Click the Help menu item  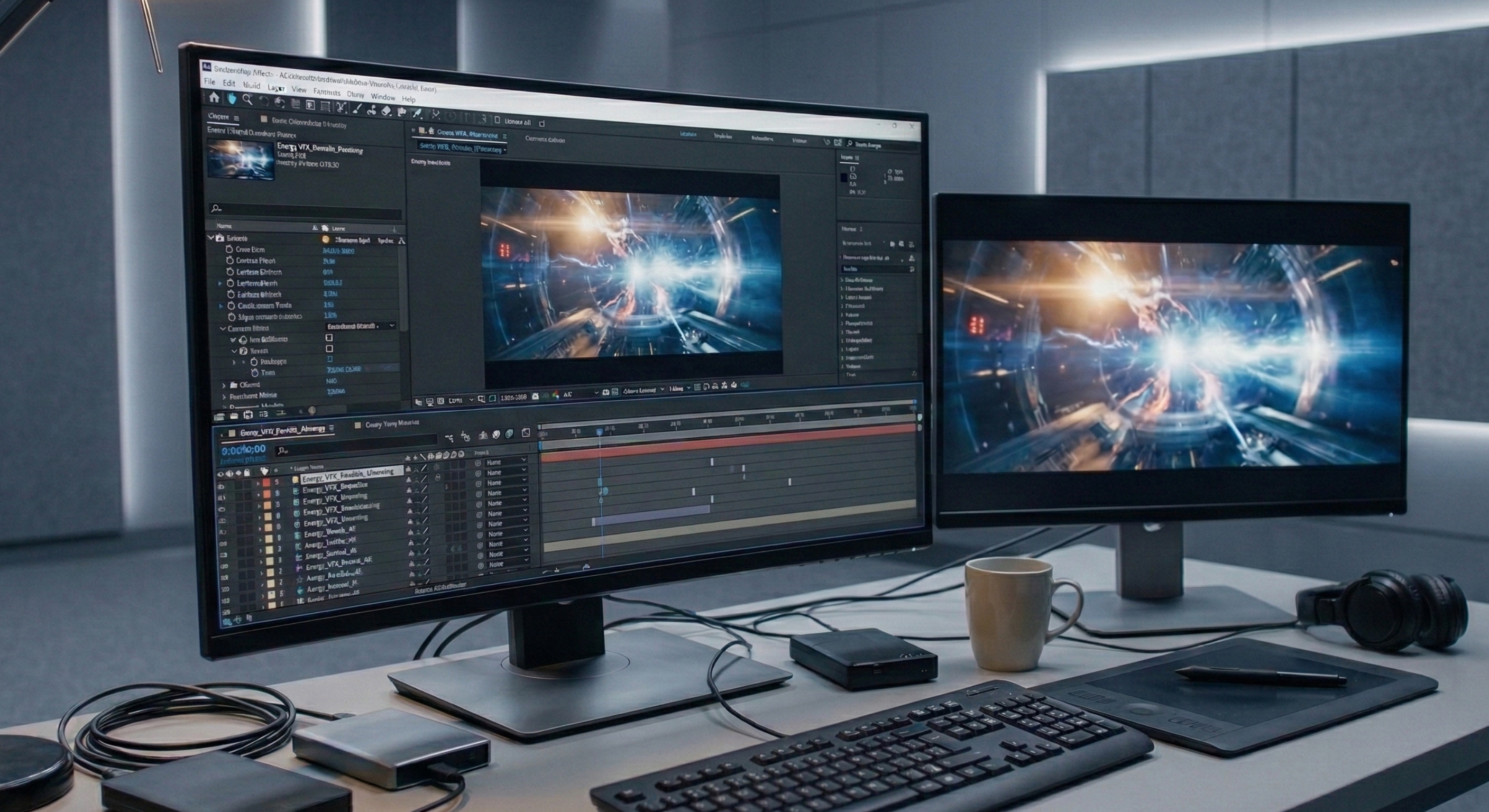point(409,99)
